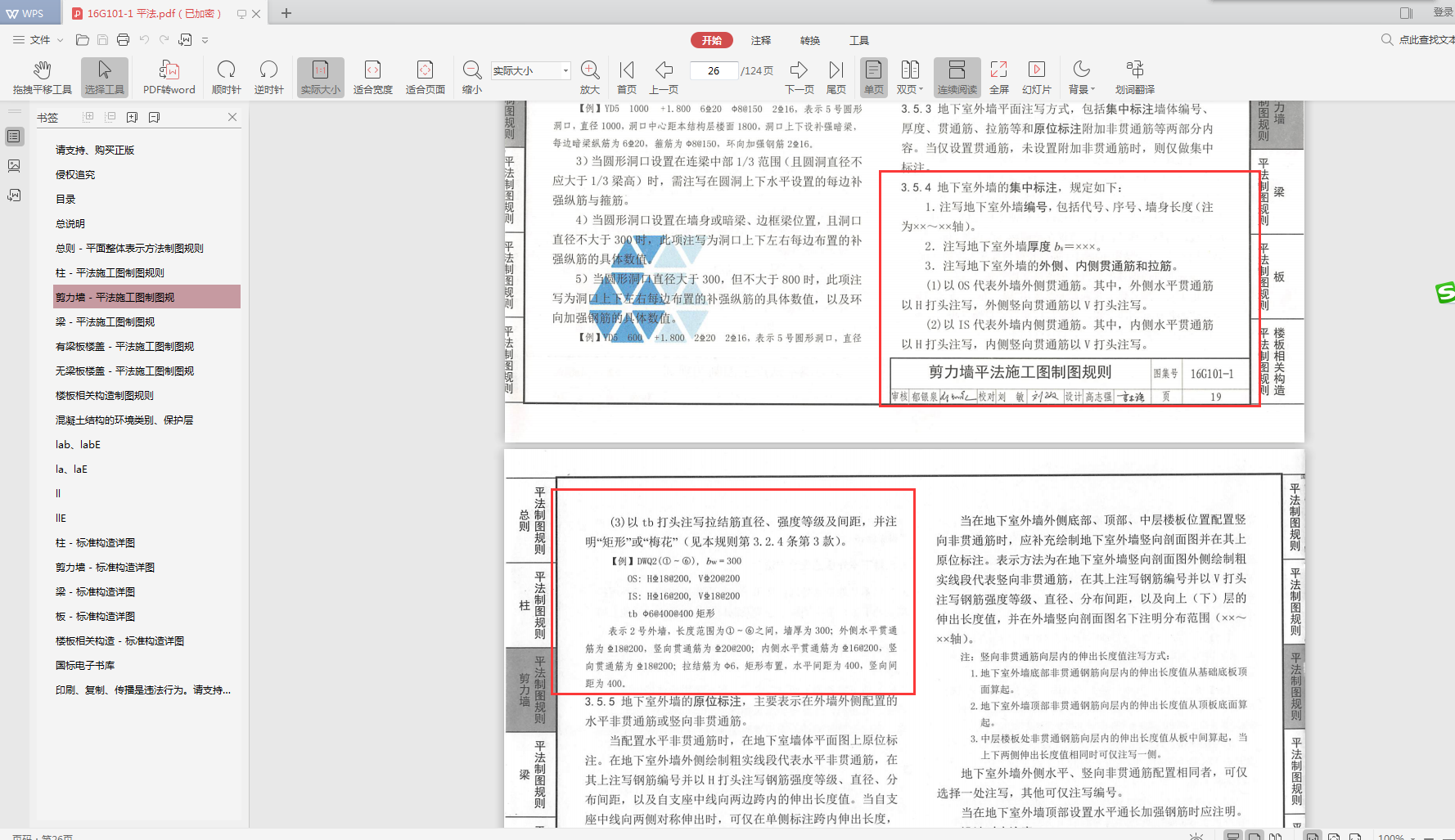Image resolution: width=1455 pixels, height=840 pixels.
Task: Click the undo arrow icon
Action: [x=144, y=39]
